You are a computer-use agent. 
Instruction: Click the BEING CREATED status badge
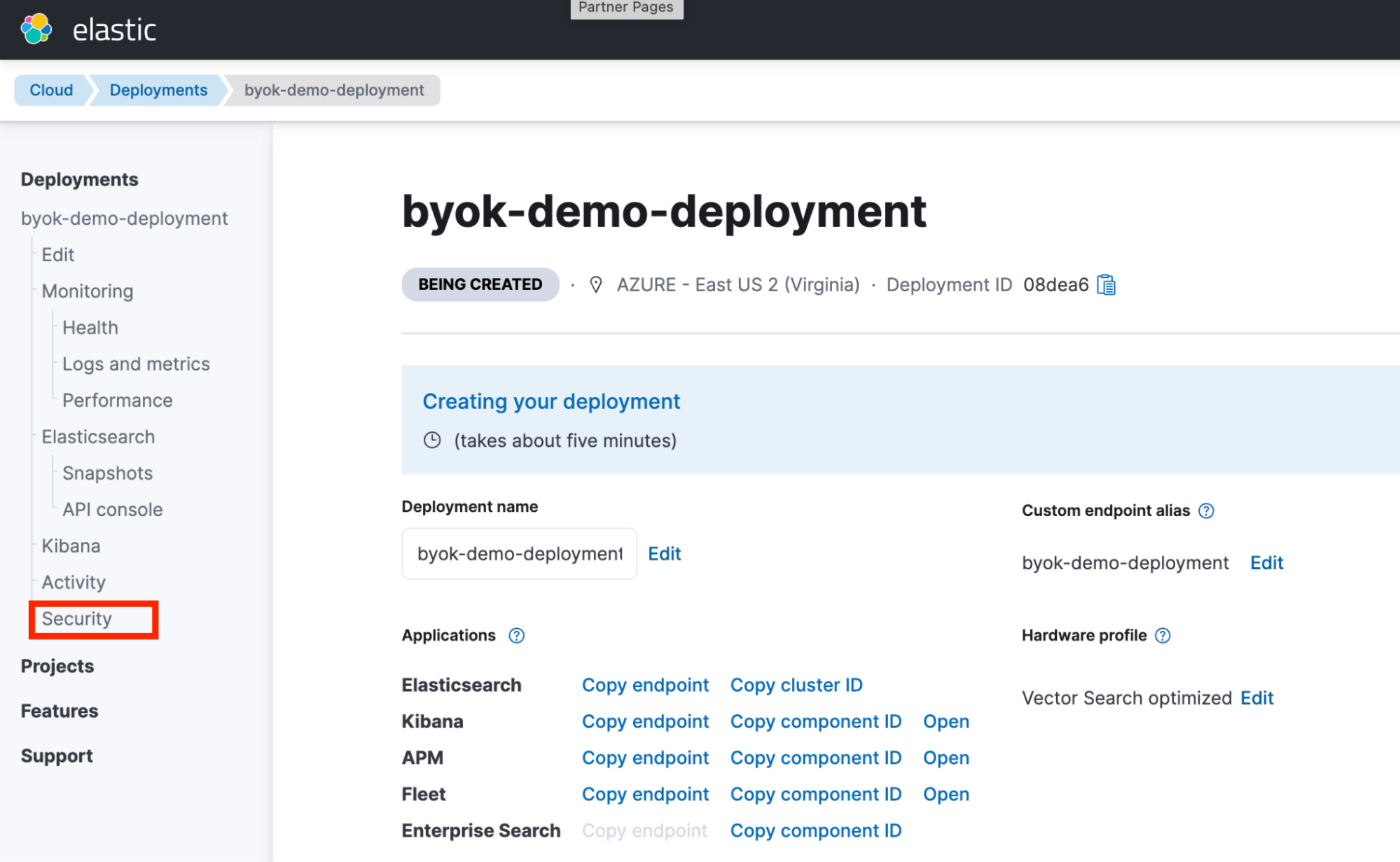click(480, 284)
